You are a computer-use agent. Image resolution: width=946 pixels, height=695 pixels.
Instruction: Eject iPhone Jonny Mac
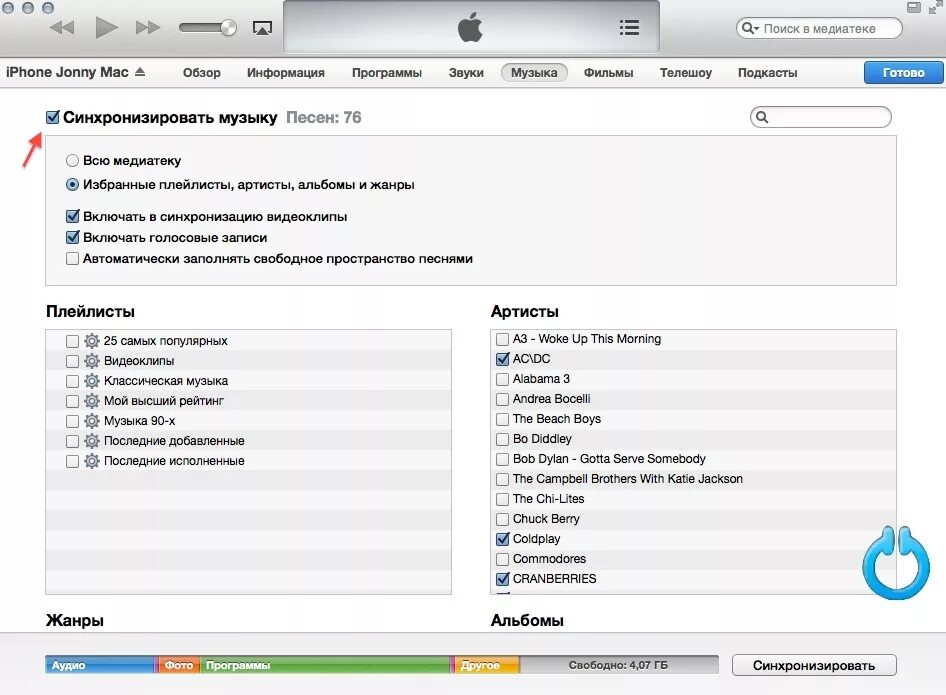point(140,72)
